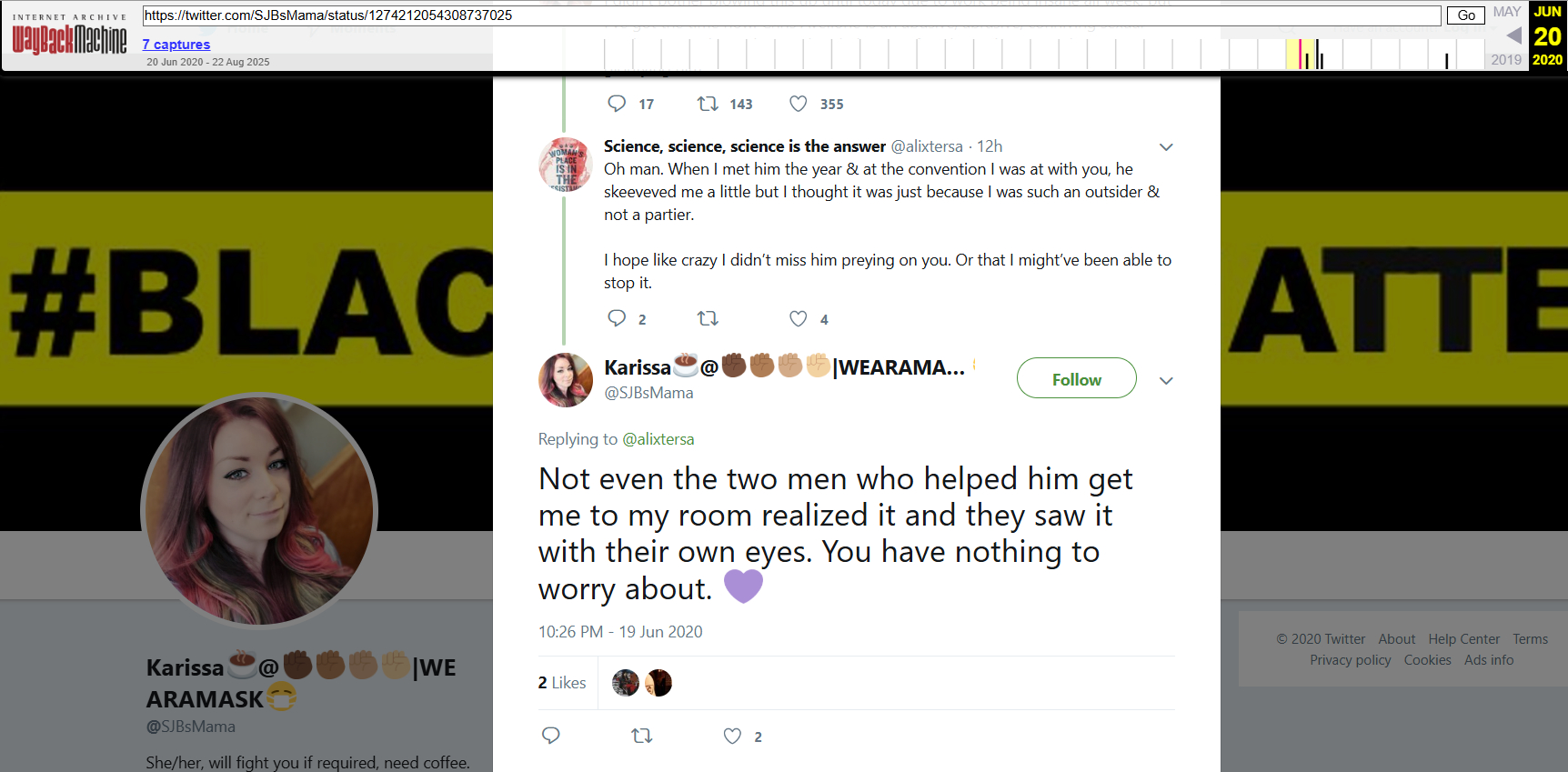Expand the chevron menu beside Follow
The height and width of the screenshot is (772, 1568).
(1166, 381)
